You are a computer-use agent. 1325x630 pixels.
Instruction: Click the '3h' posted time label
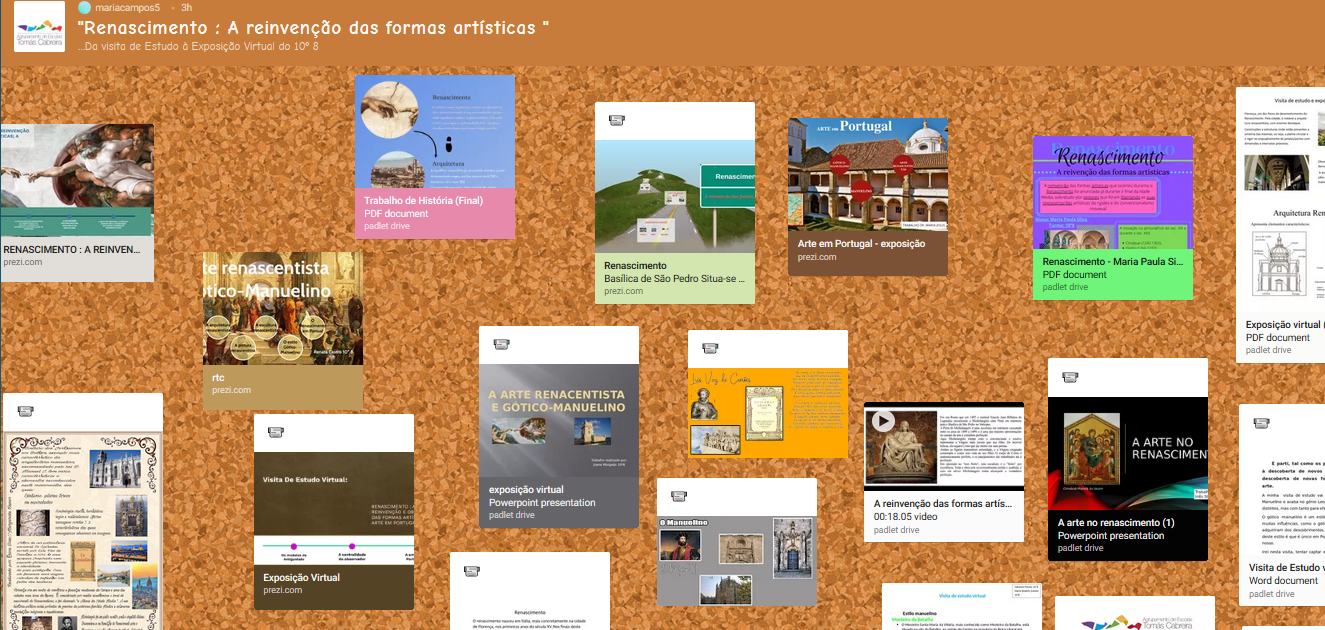pos(187,8)
